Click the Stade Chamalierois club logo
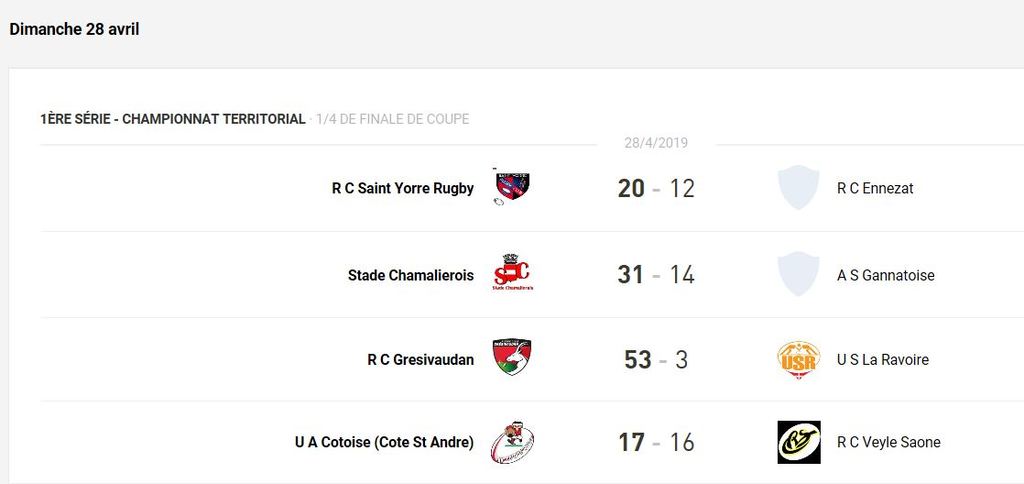Screen dimensions: 1024x484 512,274
